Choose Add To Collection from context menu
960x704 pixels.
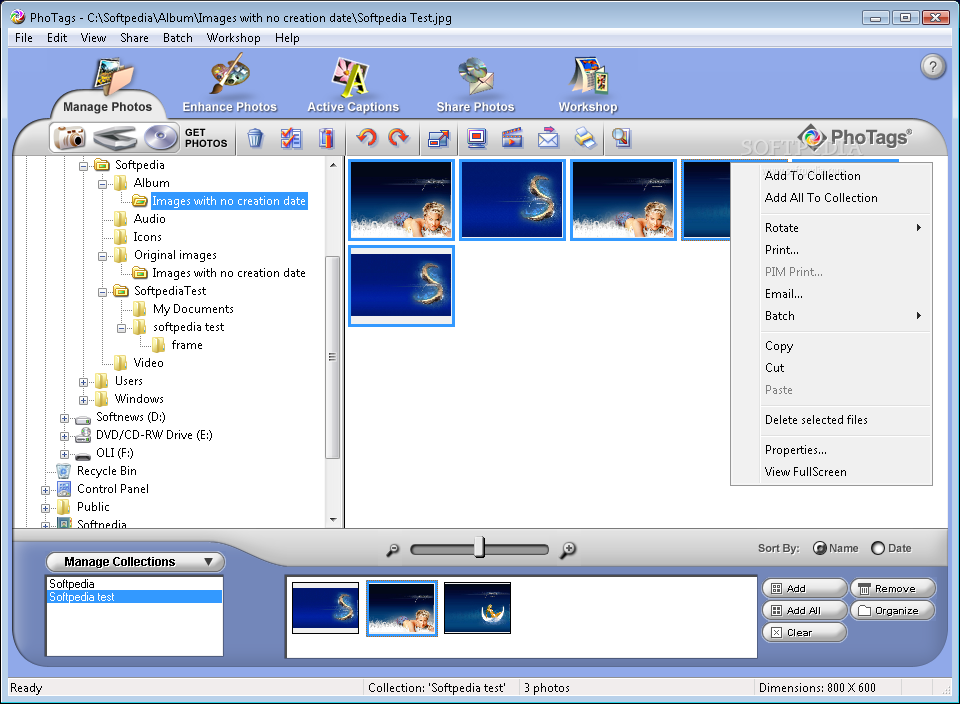(x=831, y=176)
